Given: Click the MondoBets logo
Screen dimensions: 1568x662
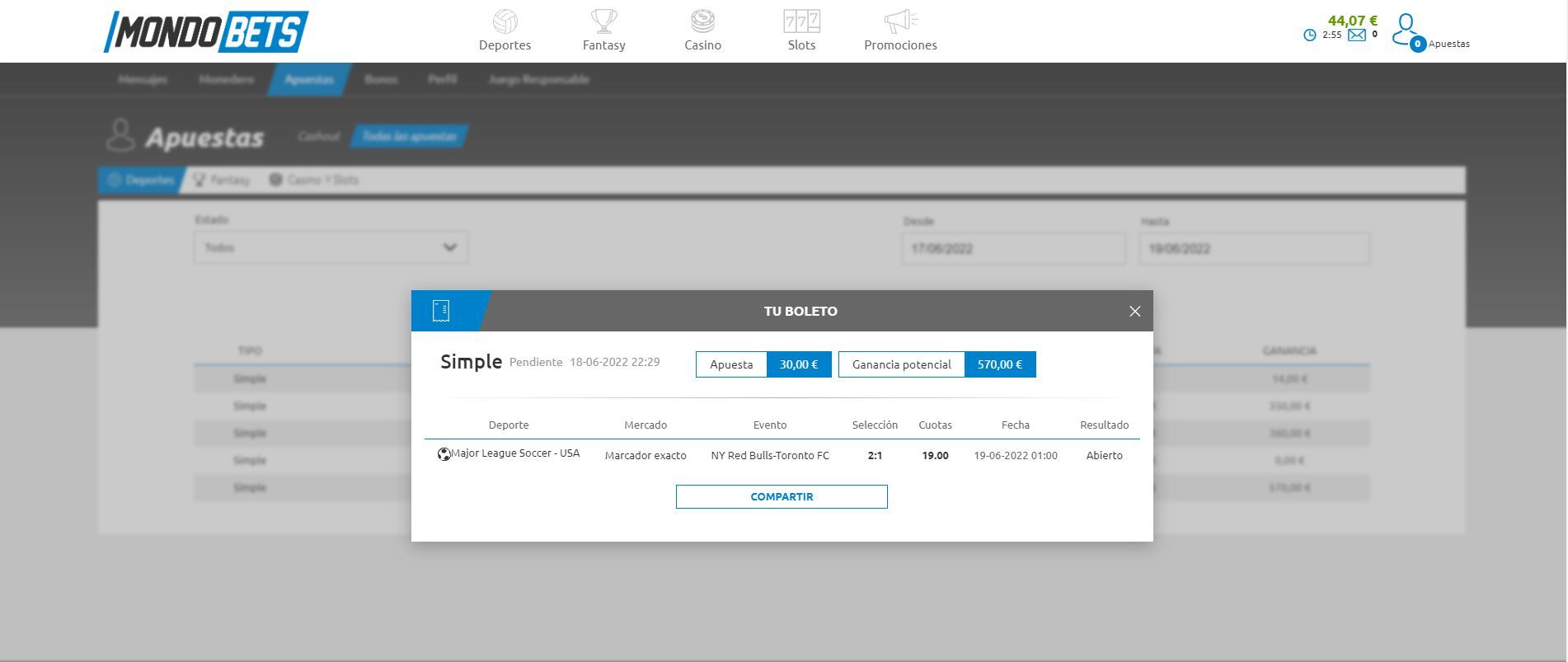Looking at the screenshot, I should tap(206, 32).
